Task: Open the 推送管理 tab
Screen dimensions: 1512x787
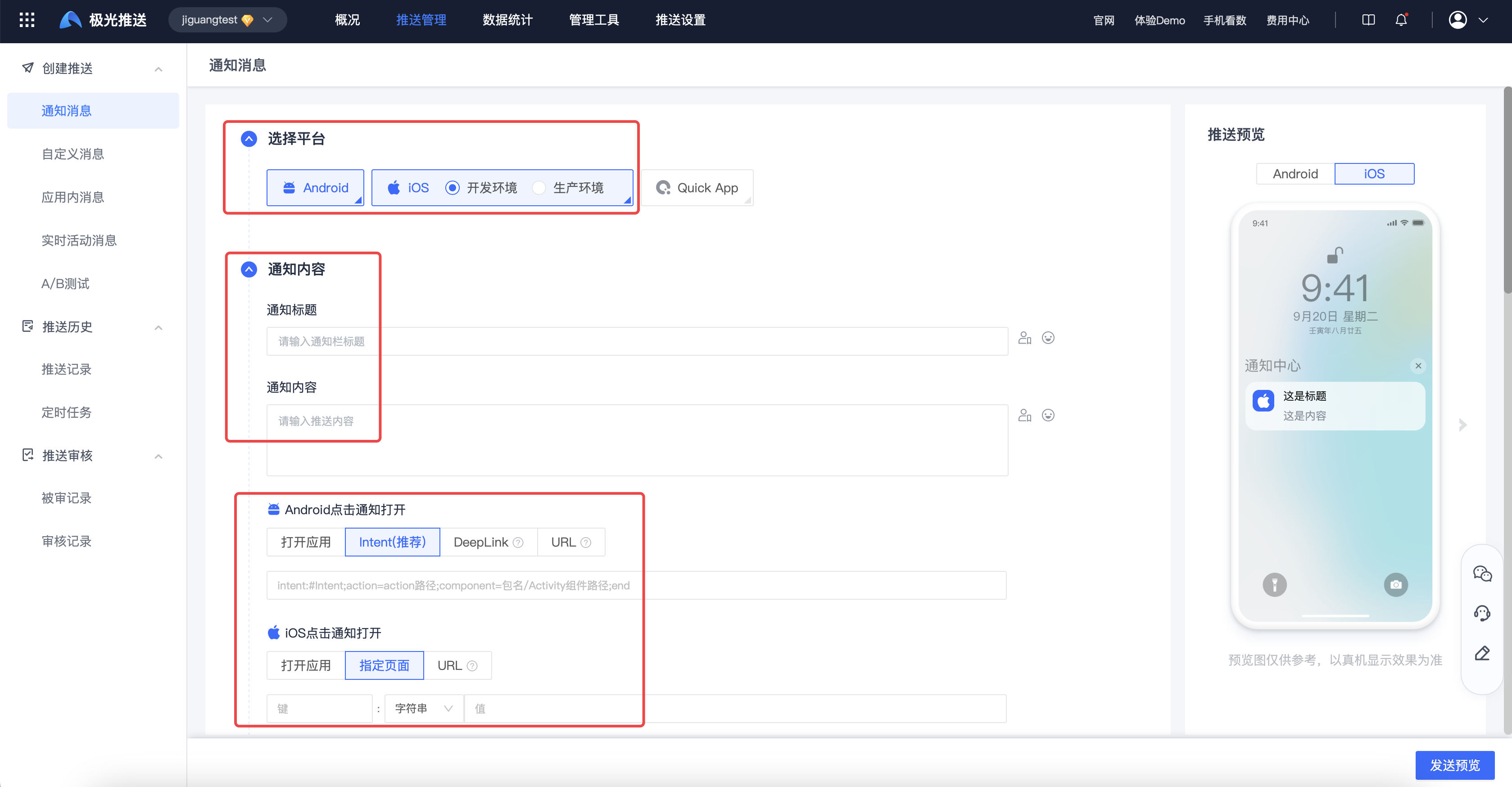Action: click(421, 20)
